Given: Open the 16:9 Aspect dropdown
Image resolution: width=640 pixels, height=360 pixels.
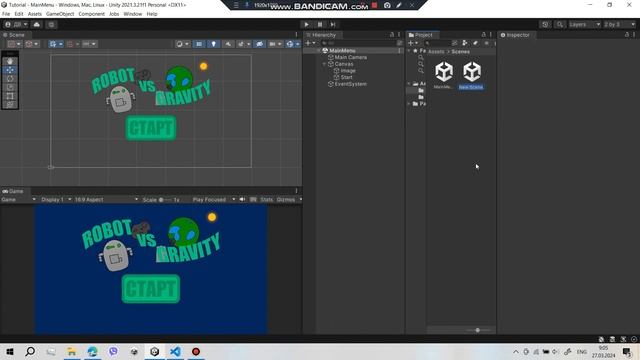Looking at the screenshot, I should pos(106,200).
